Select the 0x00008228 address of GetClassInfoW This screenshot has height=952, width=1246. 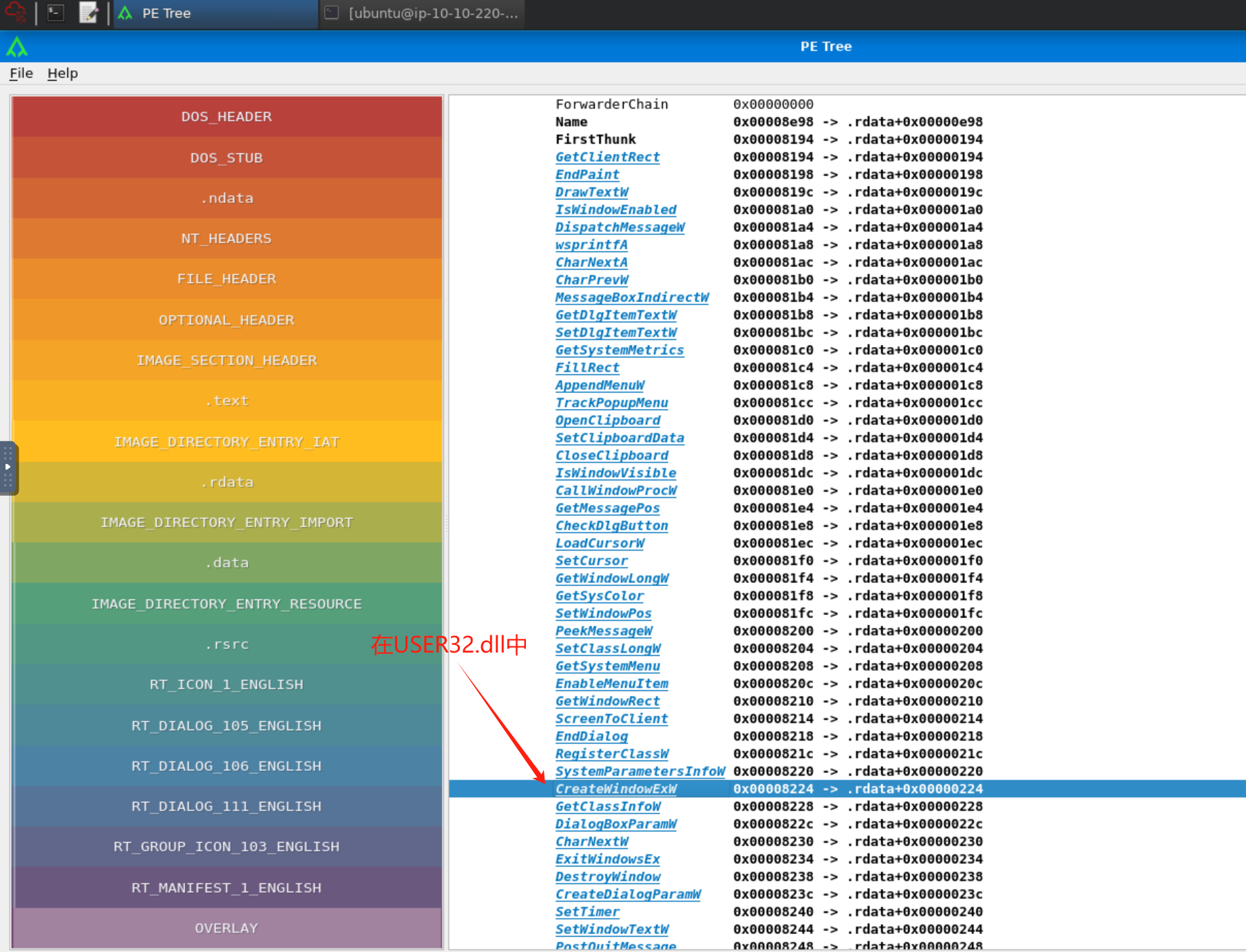click(773, 807)
